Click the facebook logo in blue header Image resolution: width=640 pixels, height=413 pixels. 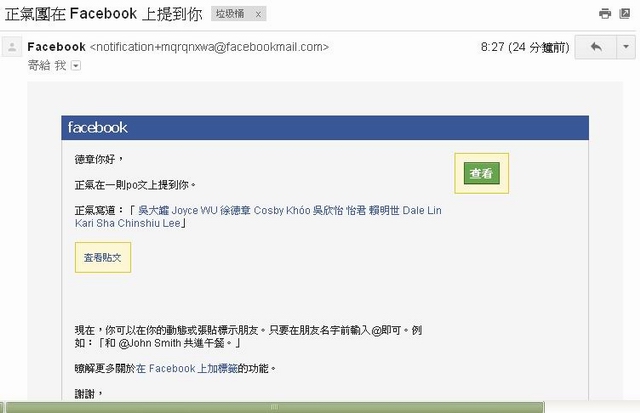pos(98,127)
